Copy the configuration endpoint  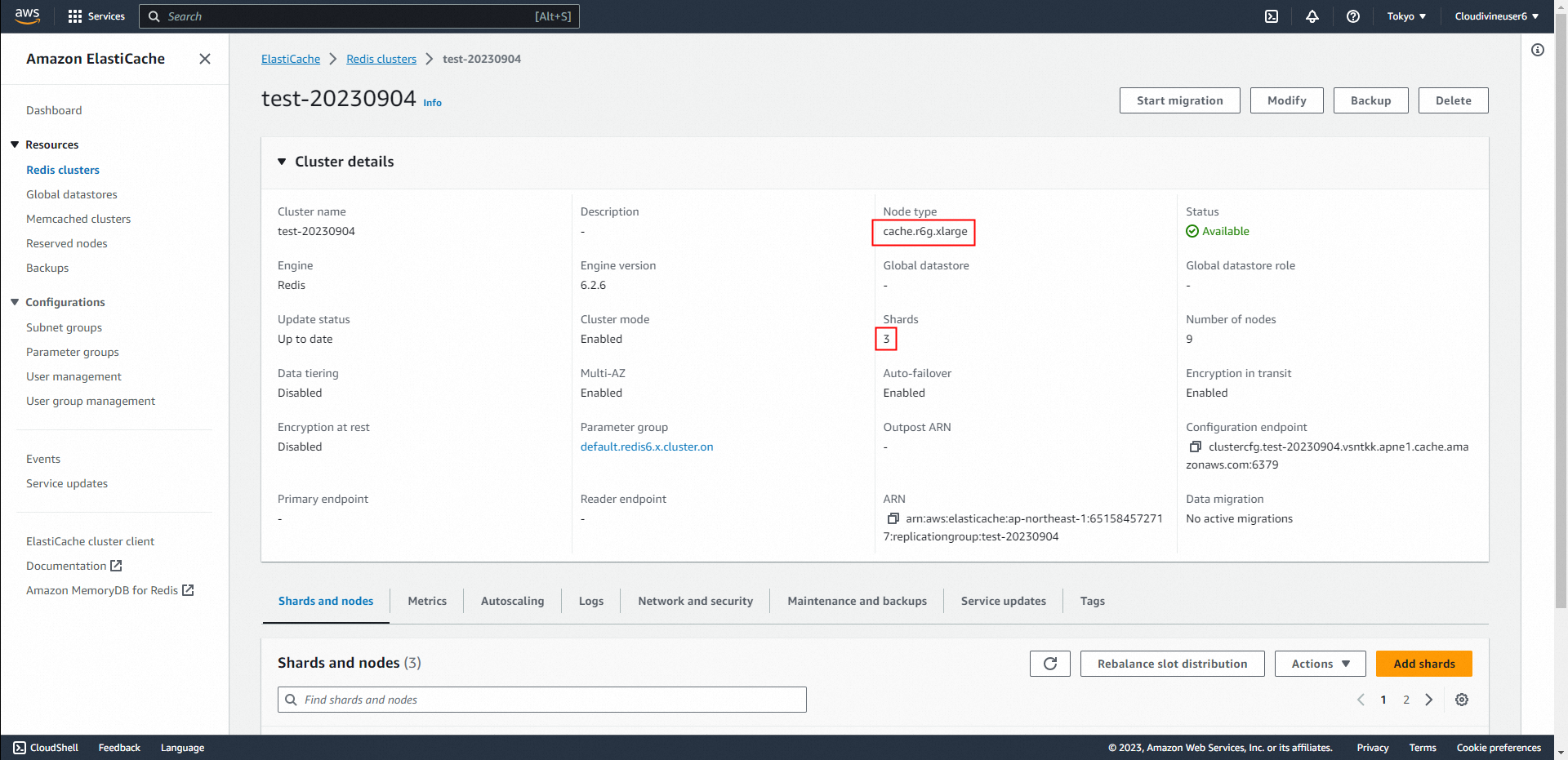coord(1196,447)
